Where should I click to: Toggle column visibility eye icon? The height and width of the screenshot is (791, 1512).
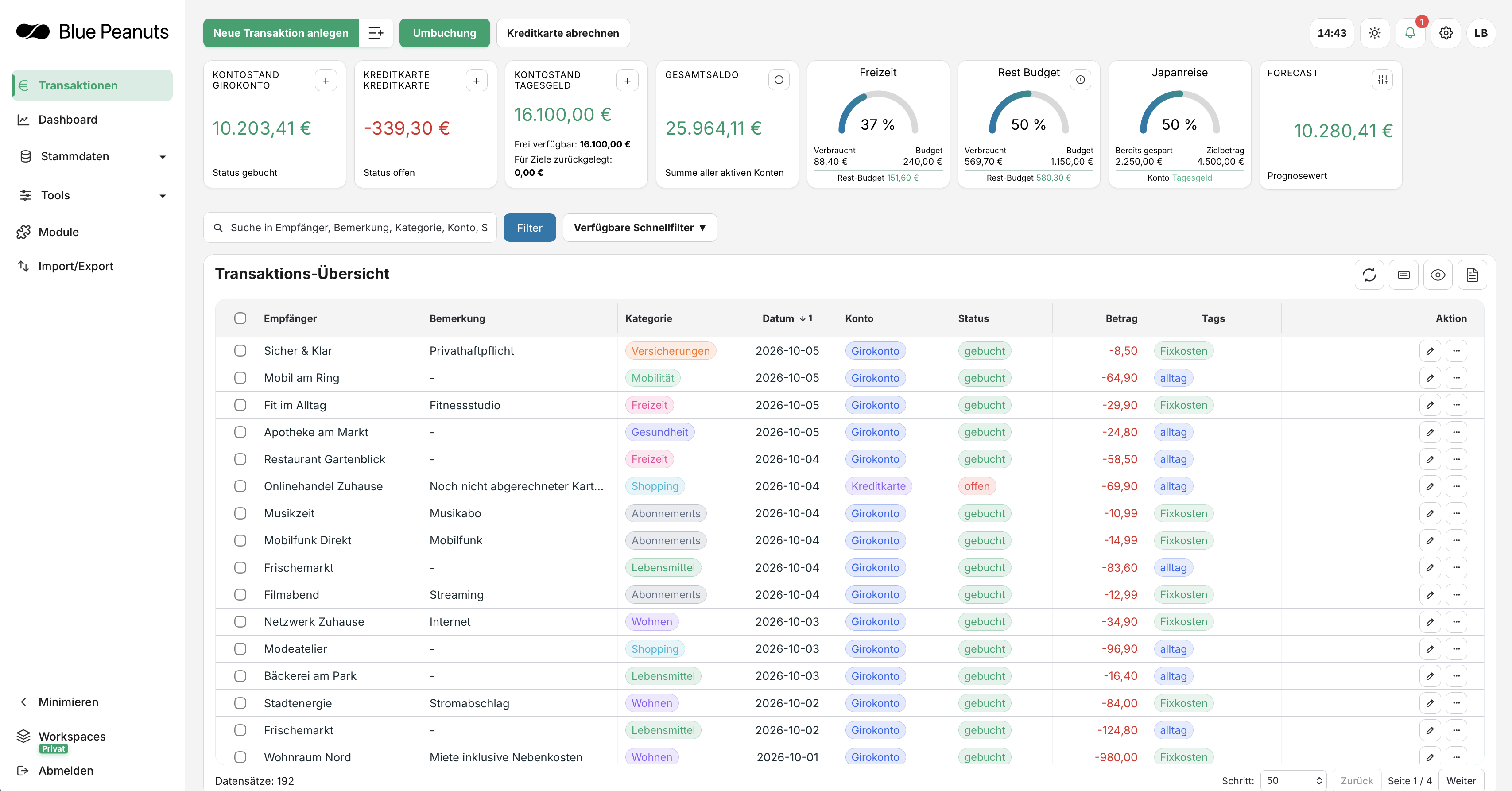(1438, 275)
